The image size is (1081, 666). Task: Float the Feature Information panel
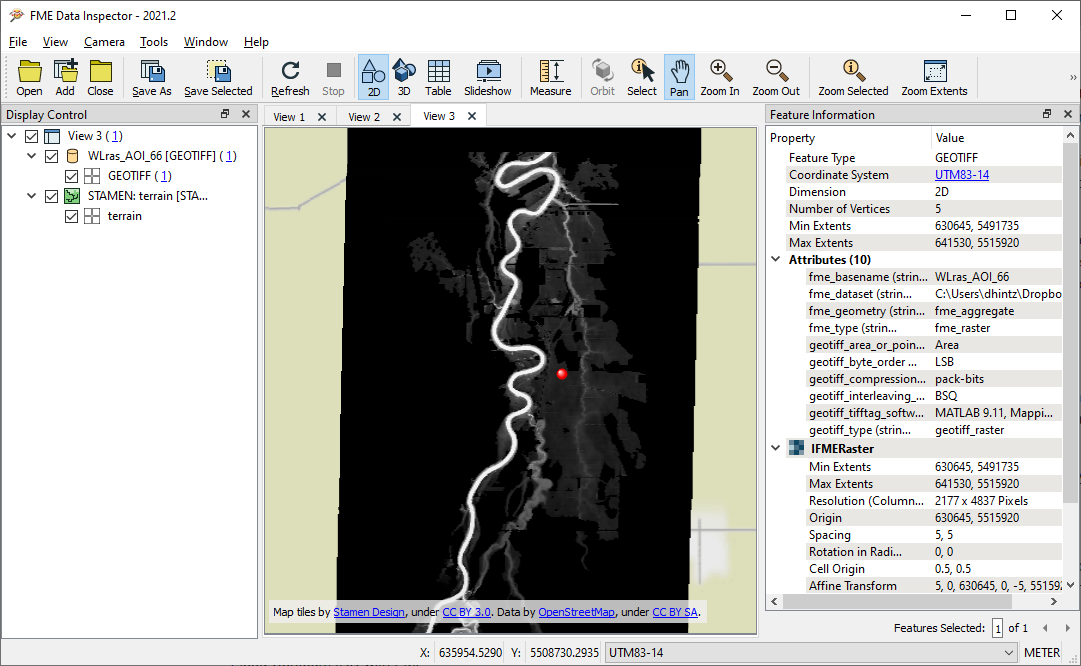click(x=1047, y=114)
